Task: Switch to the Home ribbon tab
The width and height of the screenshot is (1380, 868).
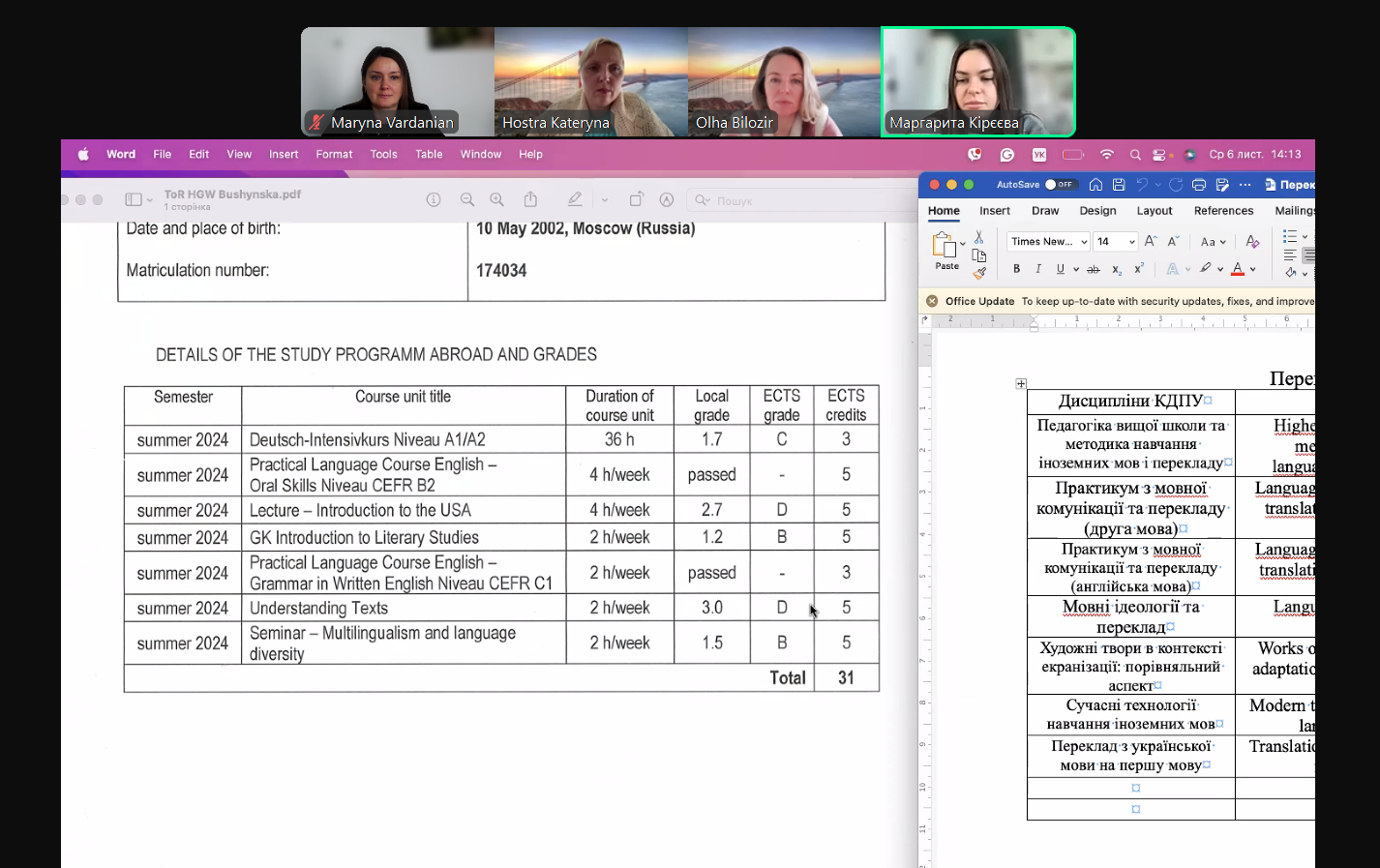Action: coord(944,211)
